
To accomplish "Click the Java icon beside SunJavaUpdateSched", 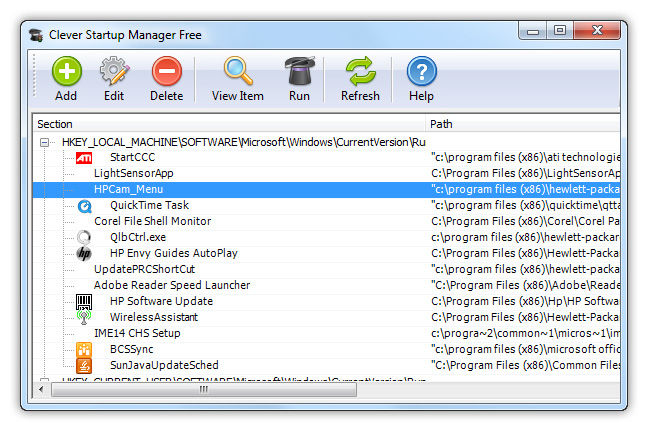I will (x=84, y=365).
